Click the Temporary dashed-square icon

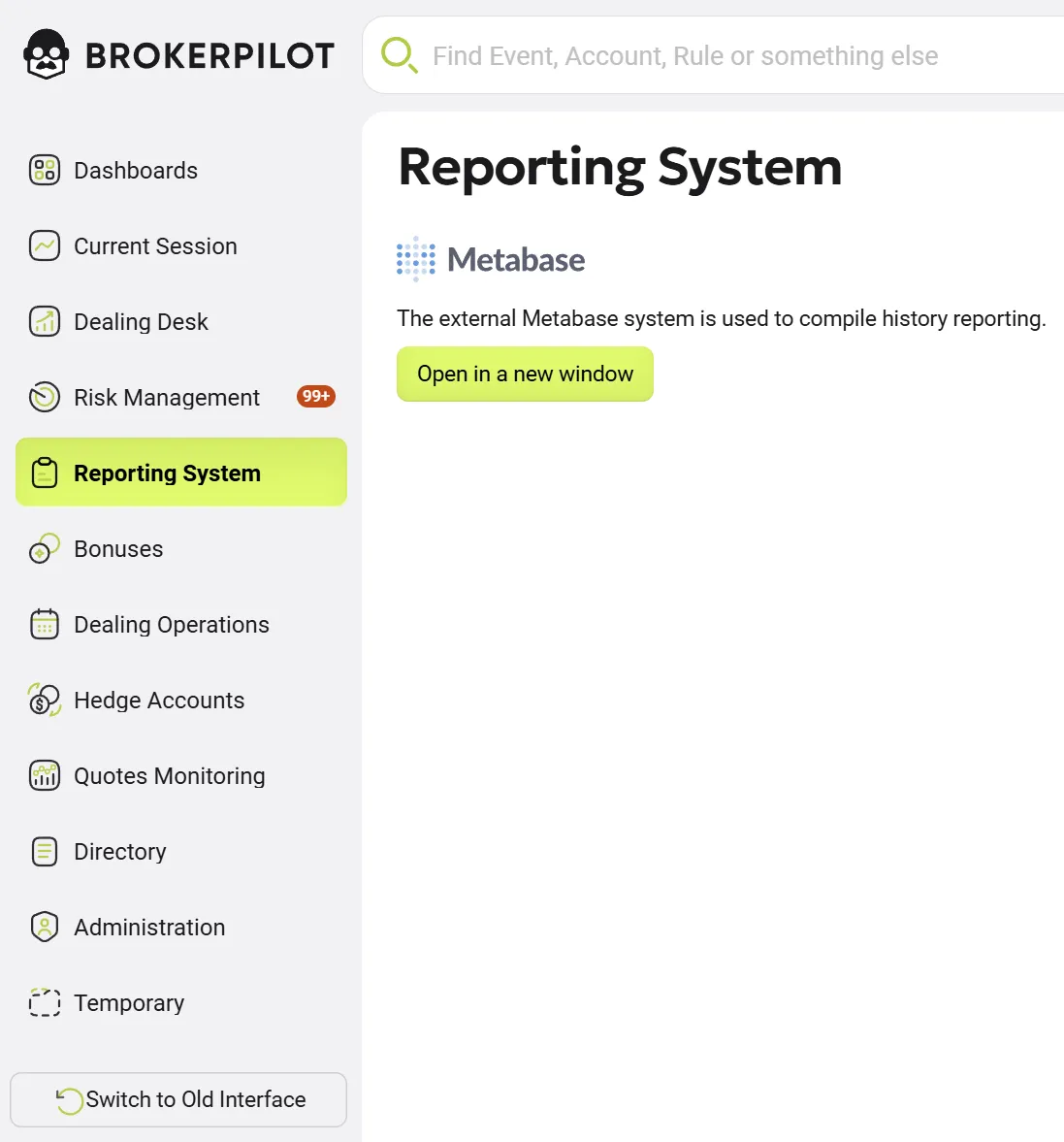point(45,1003)
